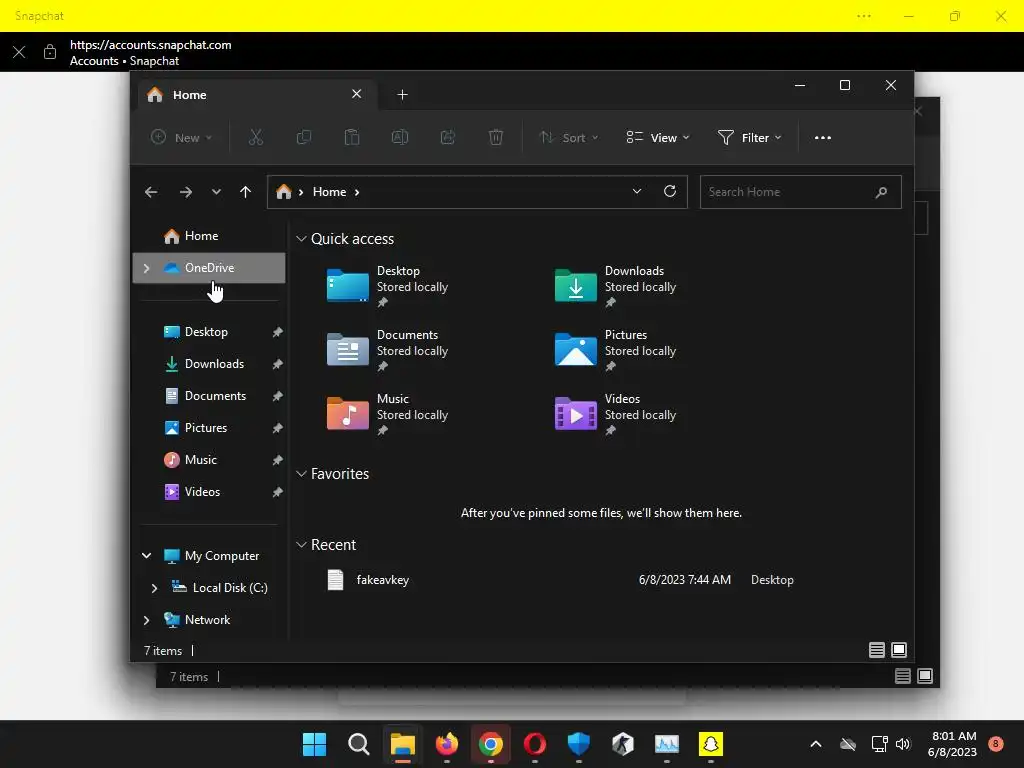Screen dimensions: 1024x768
Task: Click Home in the address breadcrumb
Action: 329,192
